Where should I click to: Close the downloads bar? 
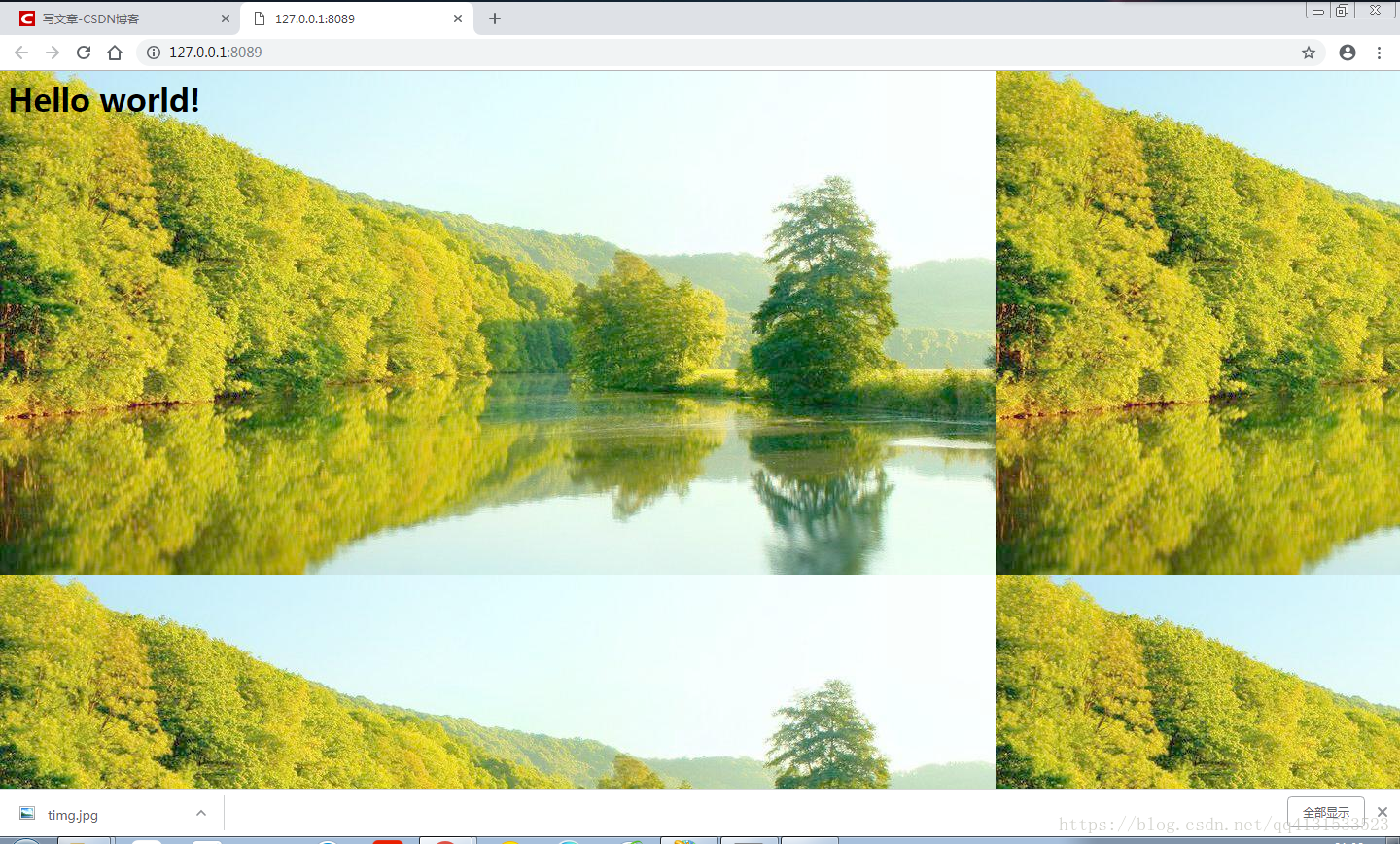pos(1382,812)
